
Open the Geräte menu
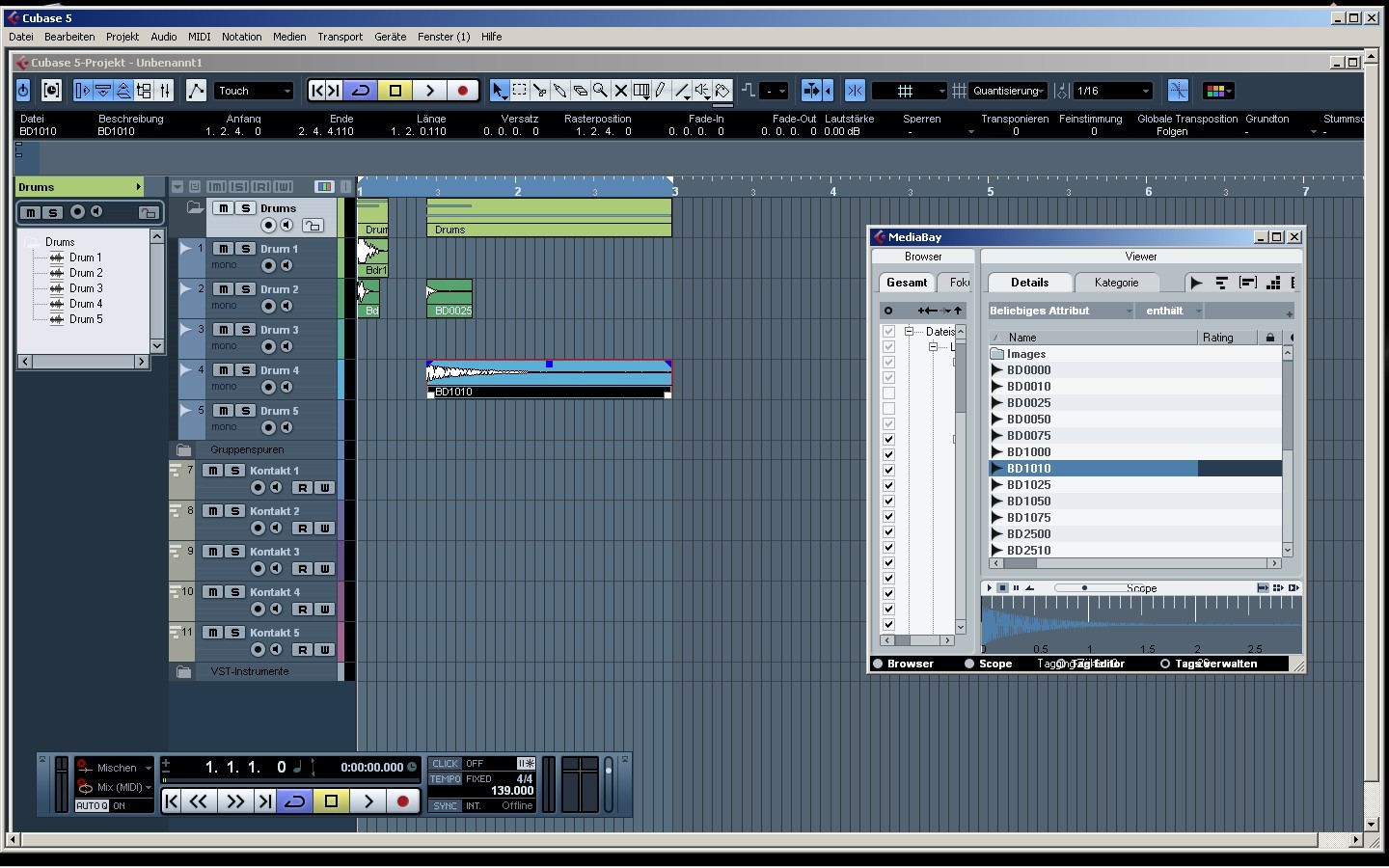[x=390, y=37]
